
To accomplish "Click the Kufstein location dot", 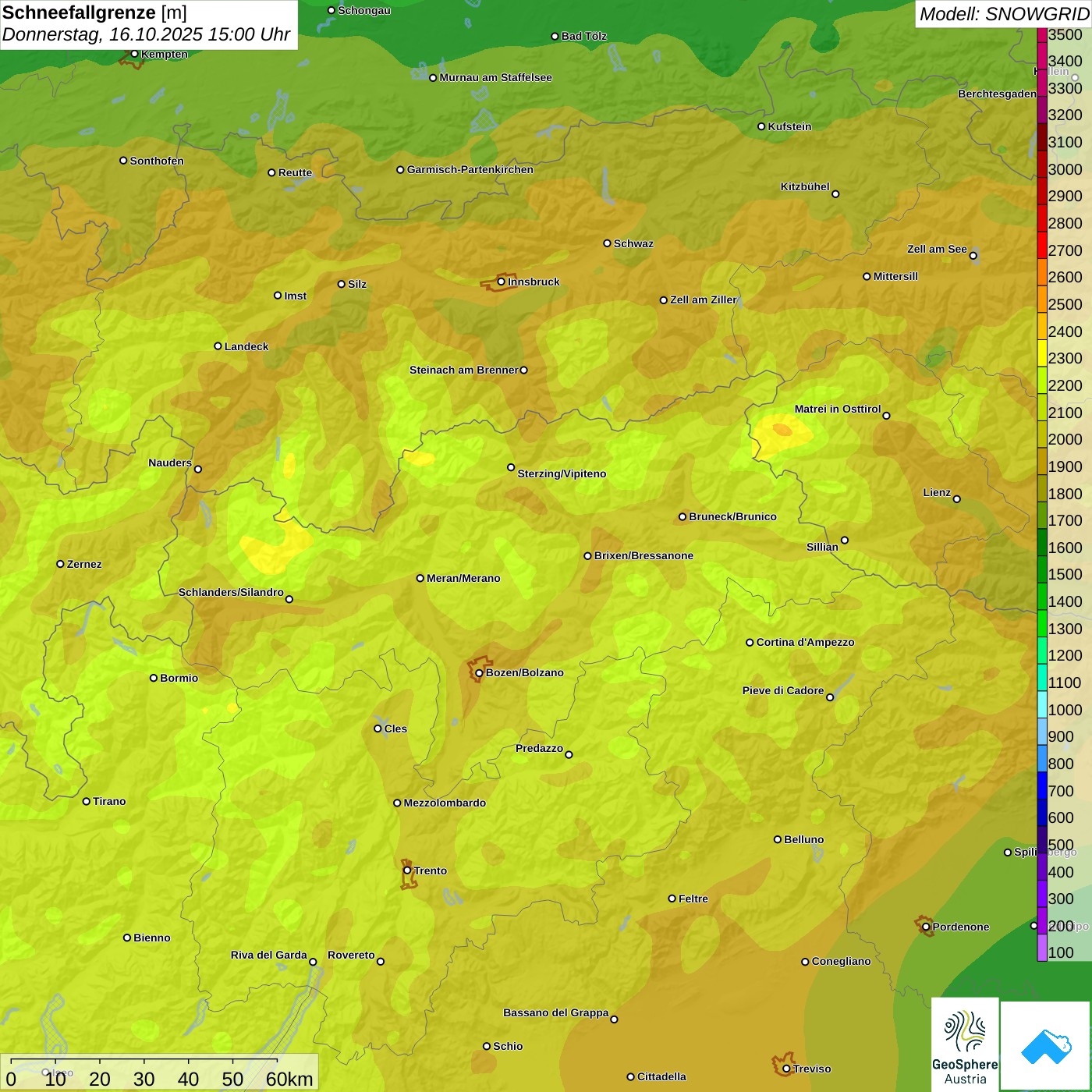I will [x=762, y=126].
